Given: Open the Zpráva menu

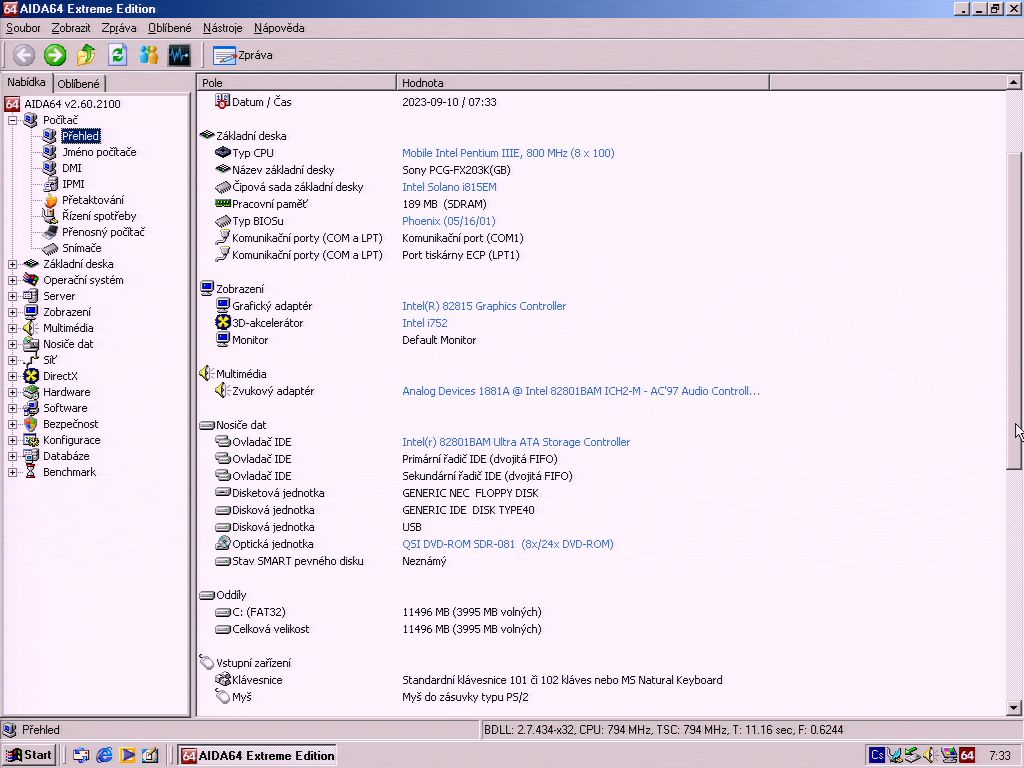Looking at the screenshot, I should [x=119, y=28].
